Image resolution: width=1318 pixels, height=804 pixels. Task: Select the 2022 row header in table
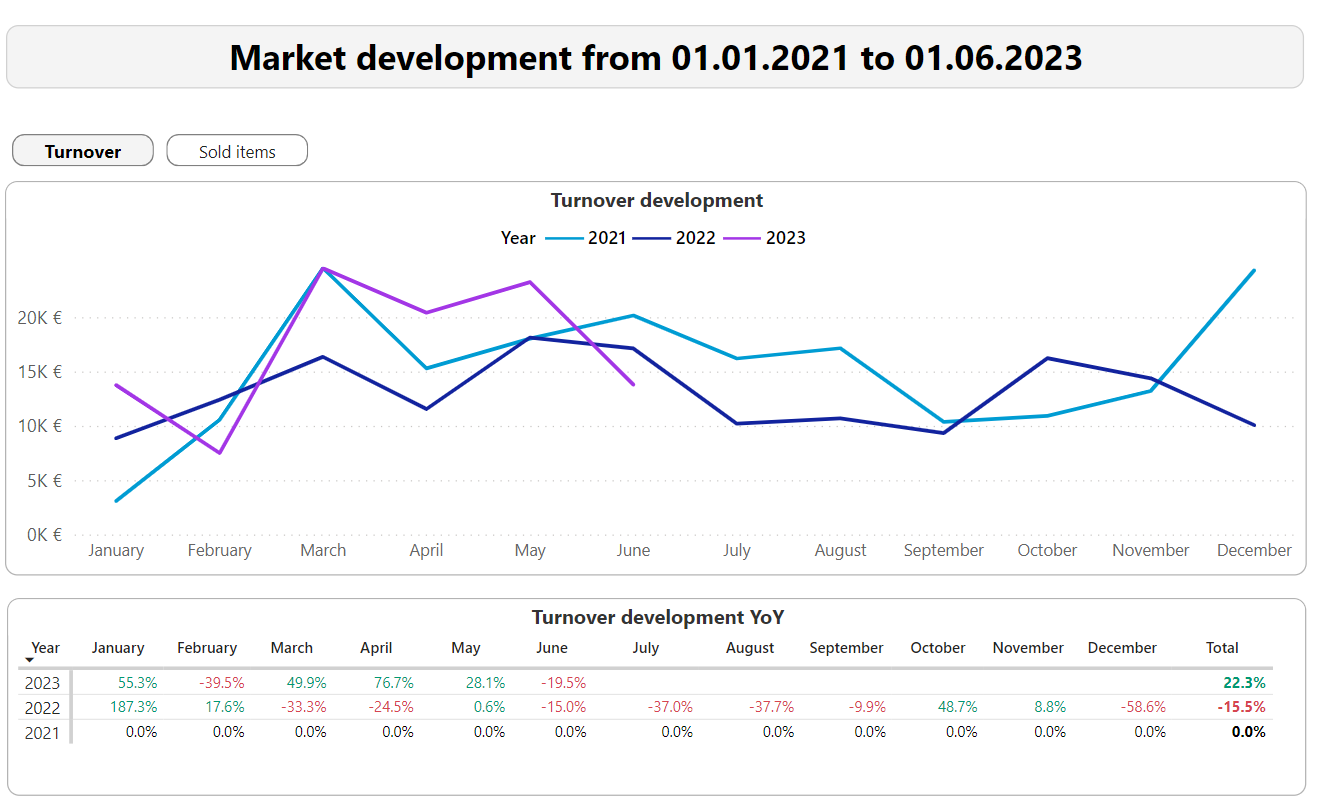pos(43,708)
